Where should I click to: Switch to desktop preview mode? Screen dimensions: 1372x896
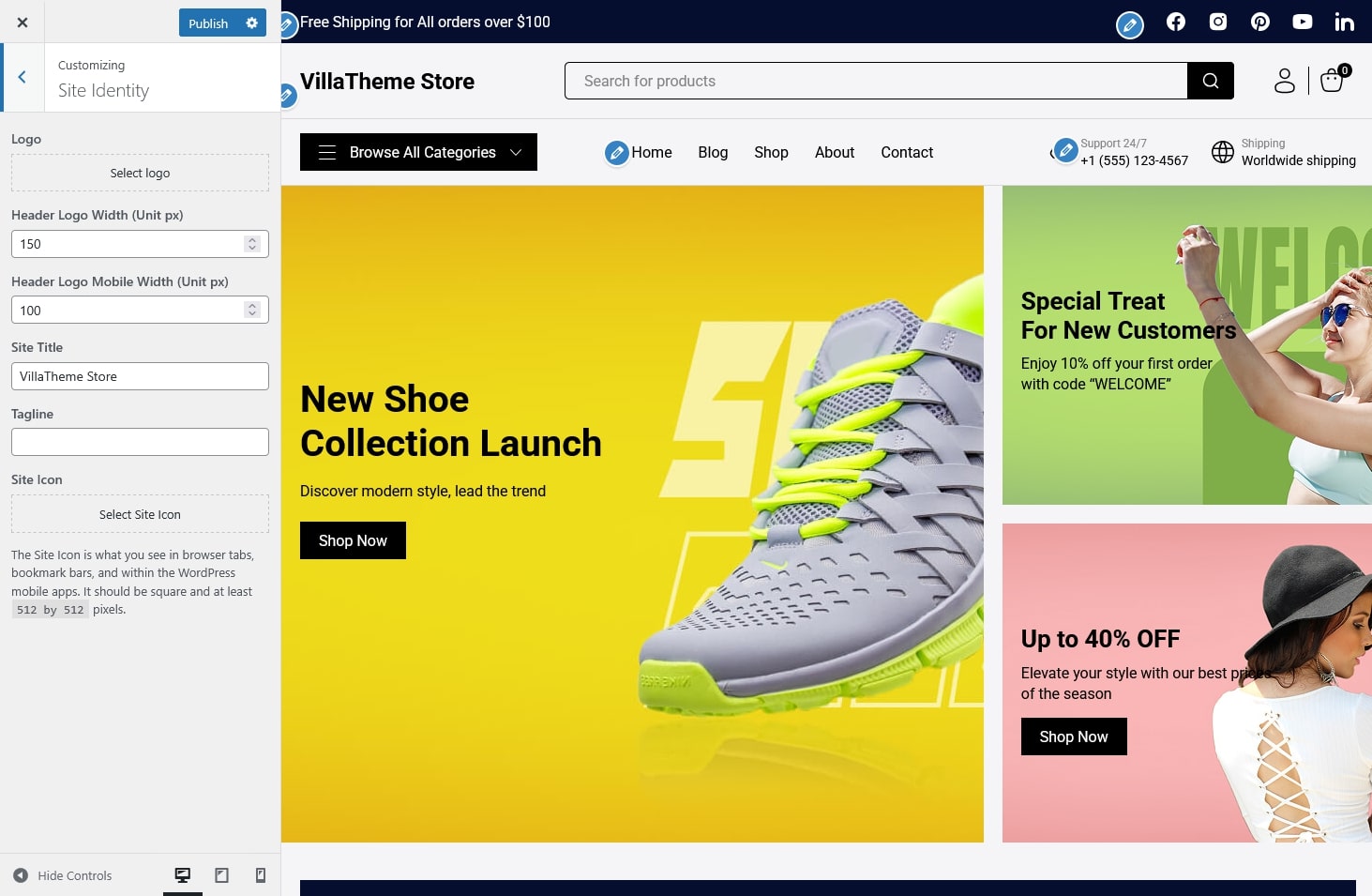coord(183,875)
